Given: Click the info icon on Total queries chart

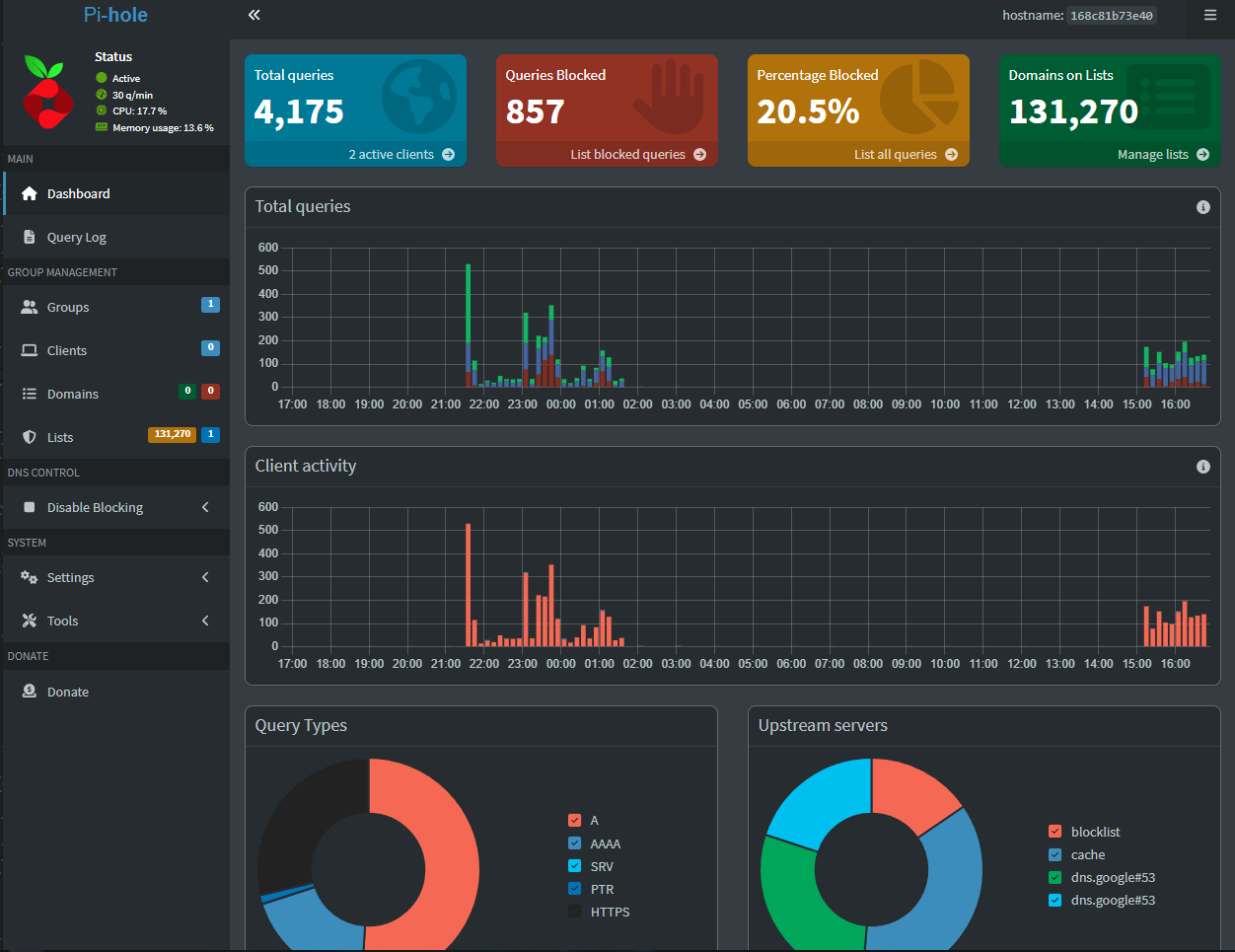Looking at the screenshot, I should coord(1203,207).
